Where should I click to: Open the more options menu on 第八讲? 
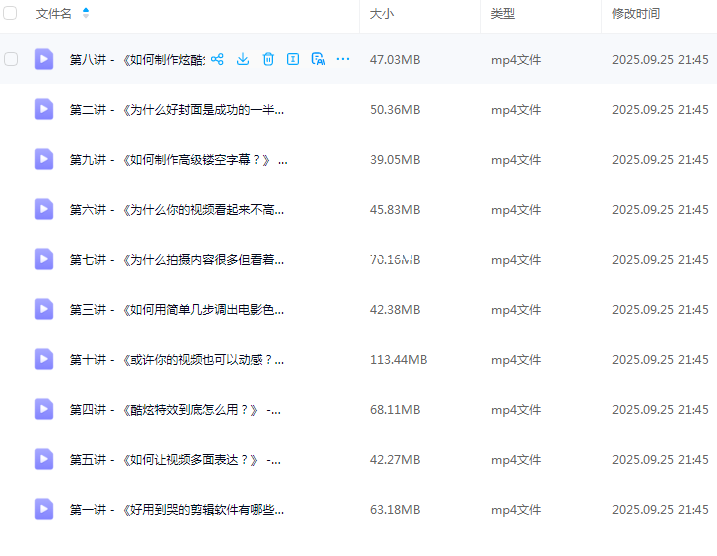coord(343,59)
